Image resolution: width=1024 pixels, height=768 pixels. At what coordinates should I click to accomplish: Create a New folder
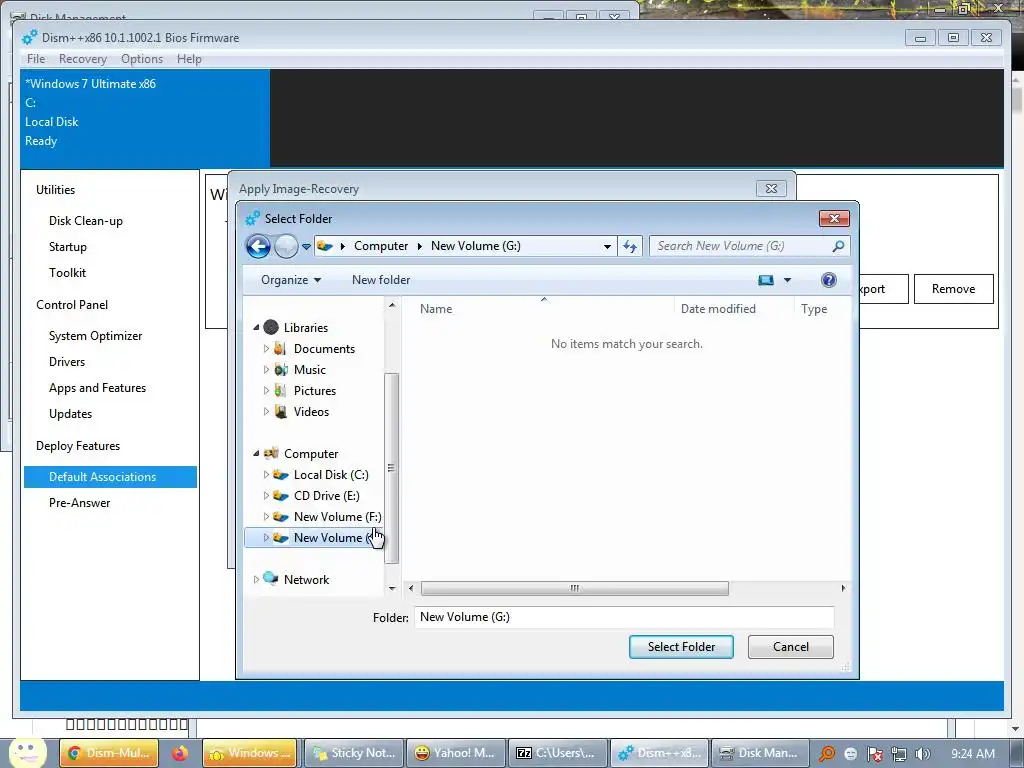pos(381,280)
